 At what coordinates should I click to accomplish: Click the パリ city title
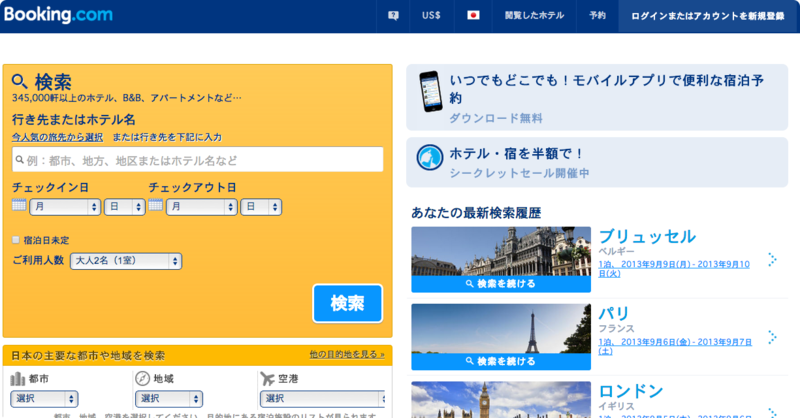(x=614, y=313)
